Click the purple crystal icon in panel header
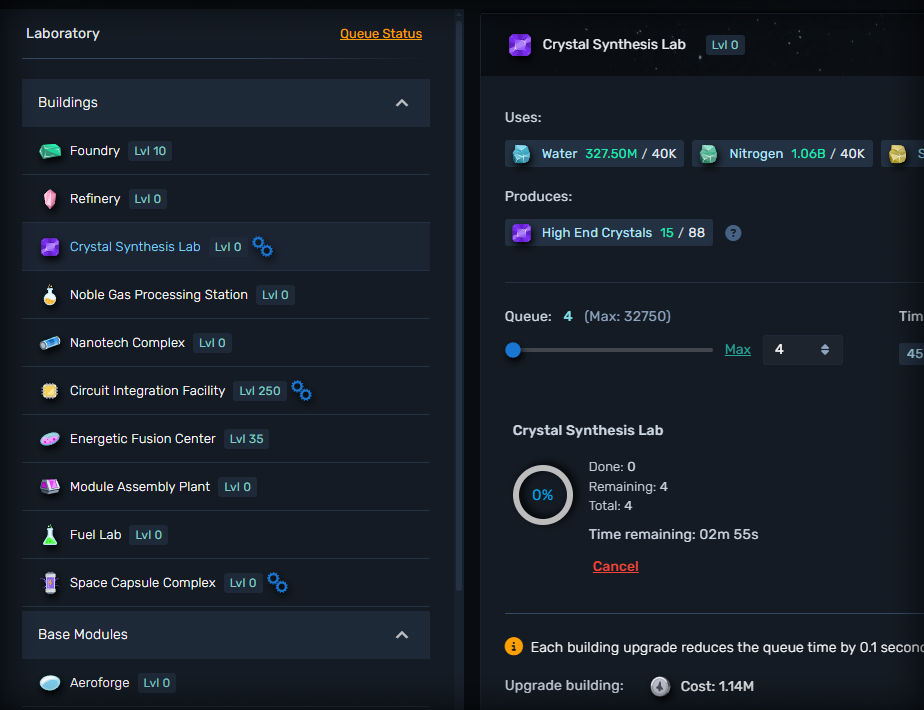Image resolution: width=924 pixels, height=710 pixels. click(x=520, y=45)
